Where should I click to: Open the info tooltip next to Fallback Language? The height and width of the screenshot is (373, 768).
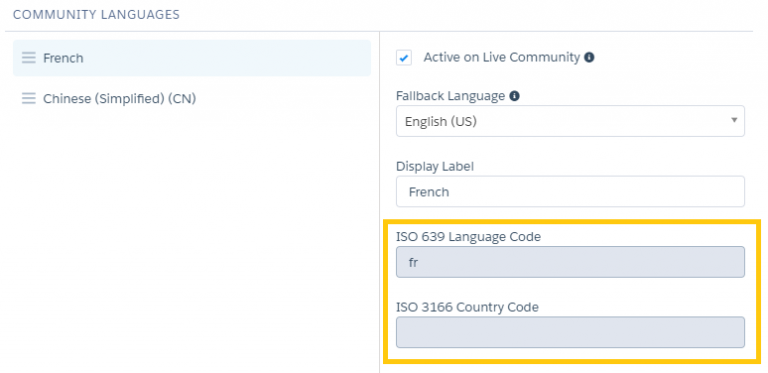pos(514,96)
